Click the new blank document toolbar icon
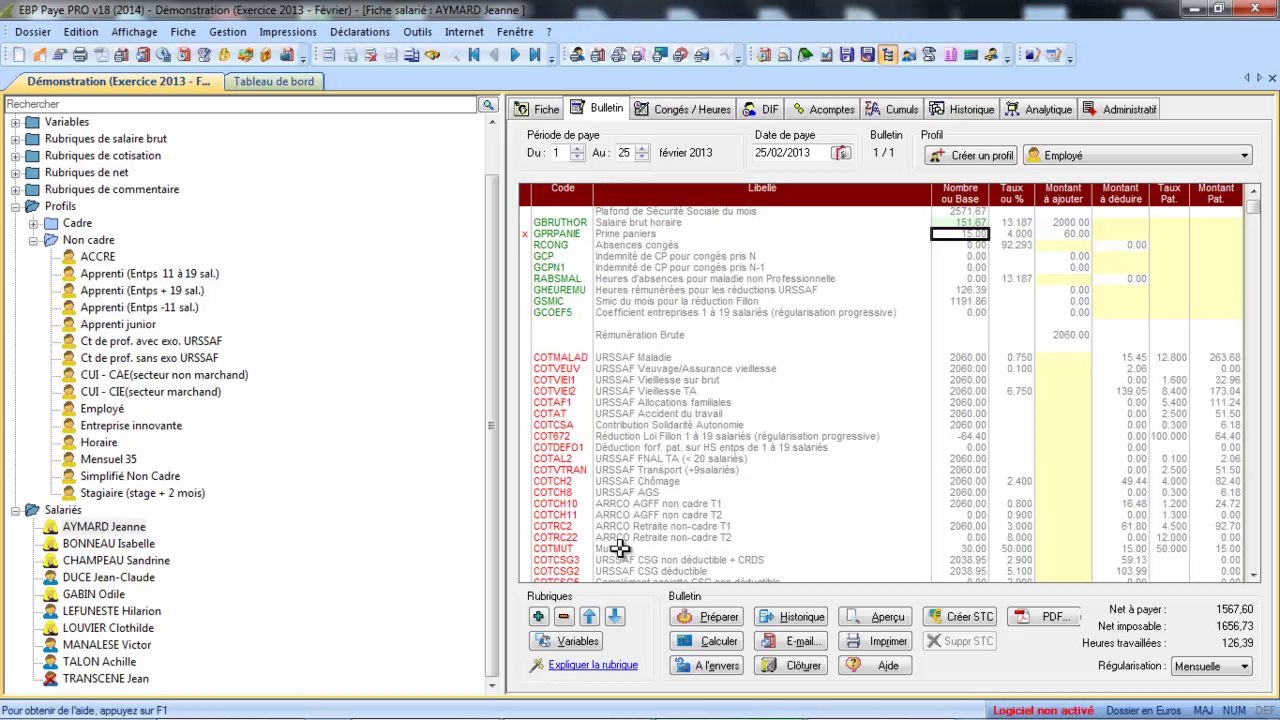 pos(18,55)
